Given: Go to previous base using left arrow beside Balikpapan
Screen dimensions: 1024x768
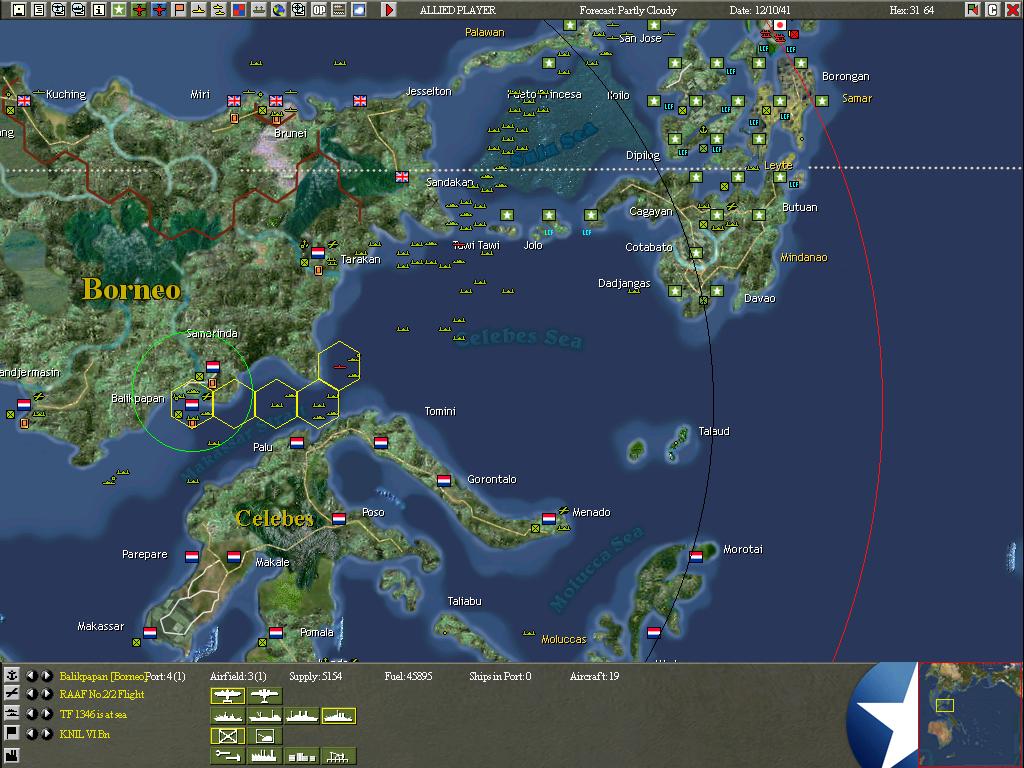Looking at the screenshot, I should click(31, 675).
